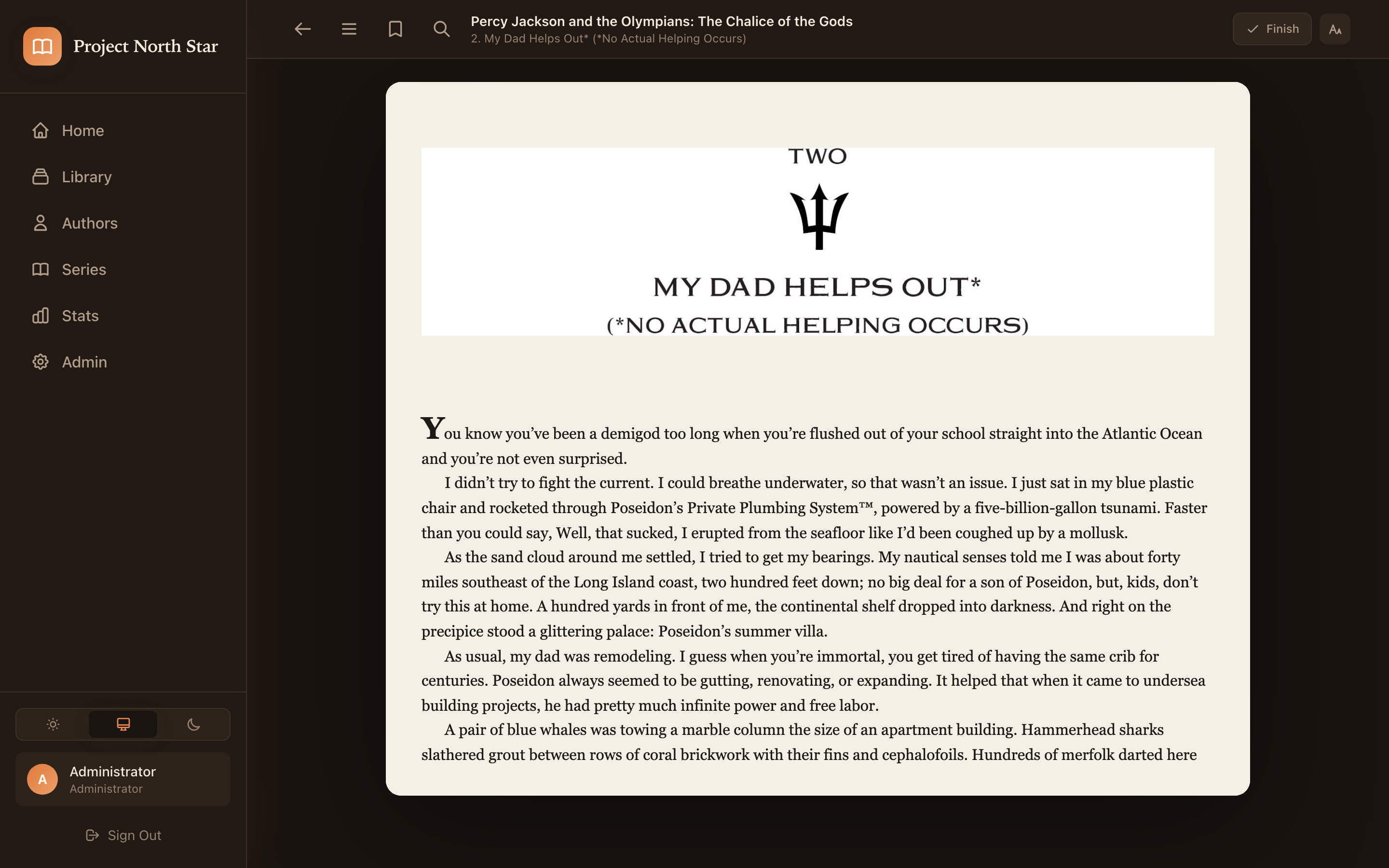Image resolution: width=1389 pixels, height=868 pixels.
Task: Navigate to Authors page
Action: (x=123, y=223)
